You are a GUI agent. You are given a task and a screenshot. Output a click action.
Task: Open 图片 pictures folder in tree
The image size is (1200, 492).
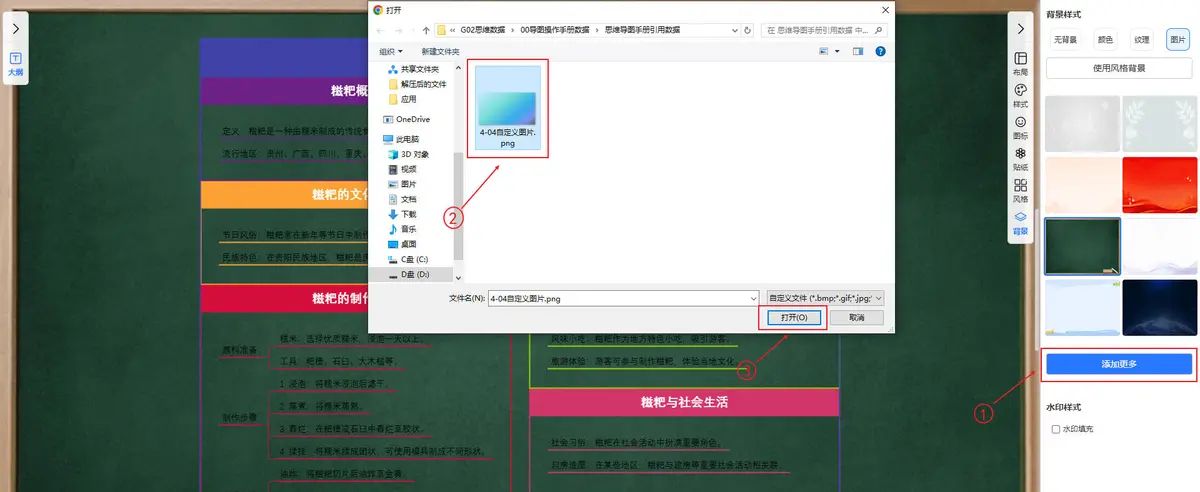tap(402, 184)
